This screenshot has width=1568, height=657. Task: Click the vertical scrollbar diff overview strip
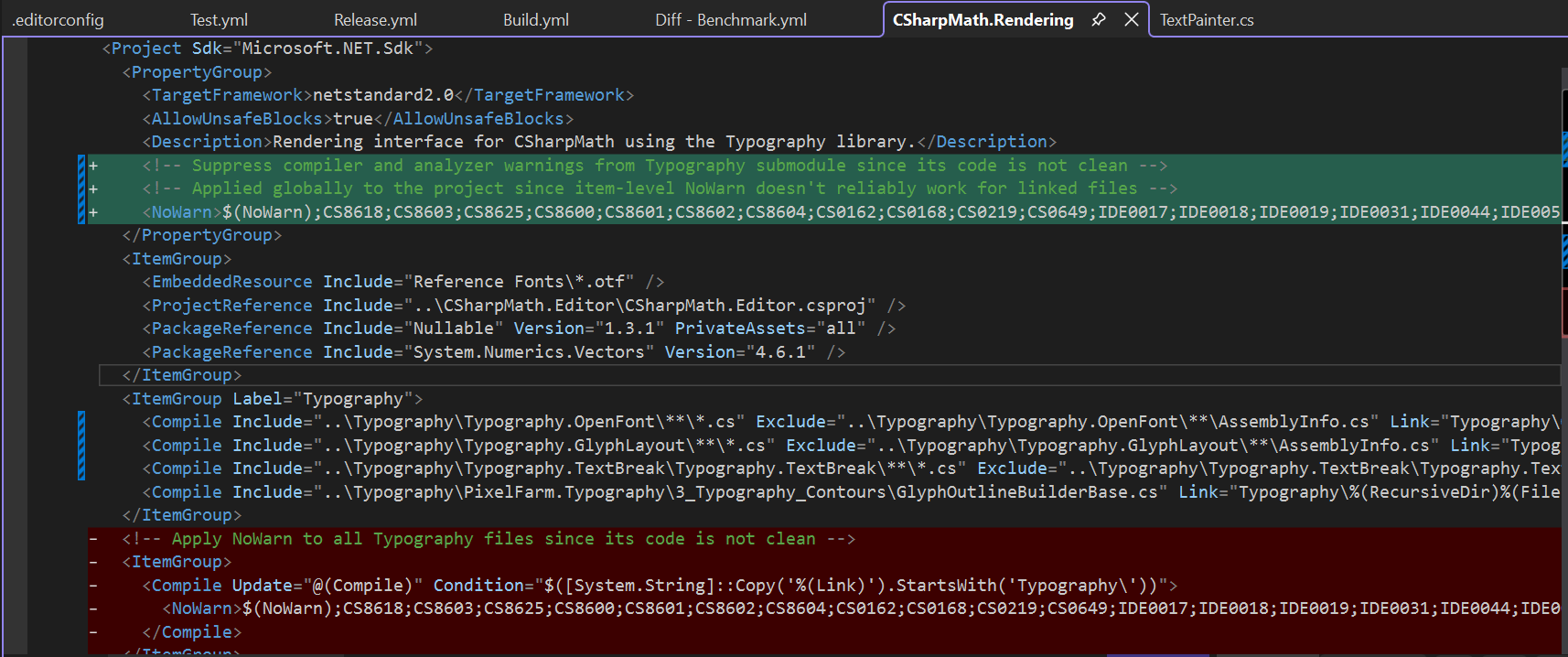click(x=1564, y=348)
